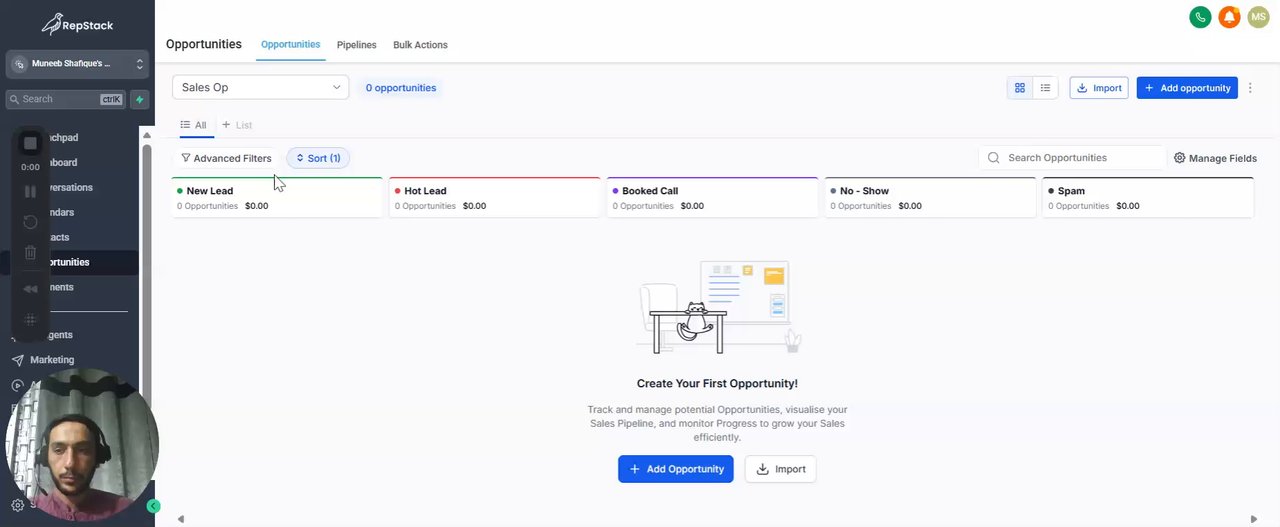Pause the screen recording

click(30, 191)
